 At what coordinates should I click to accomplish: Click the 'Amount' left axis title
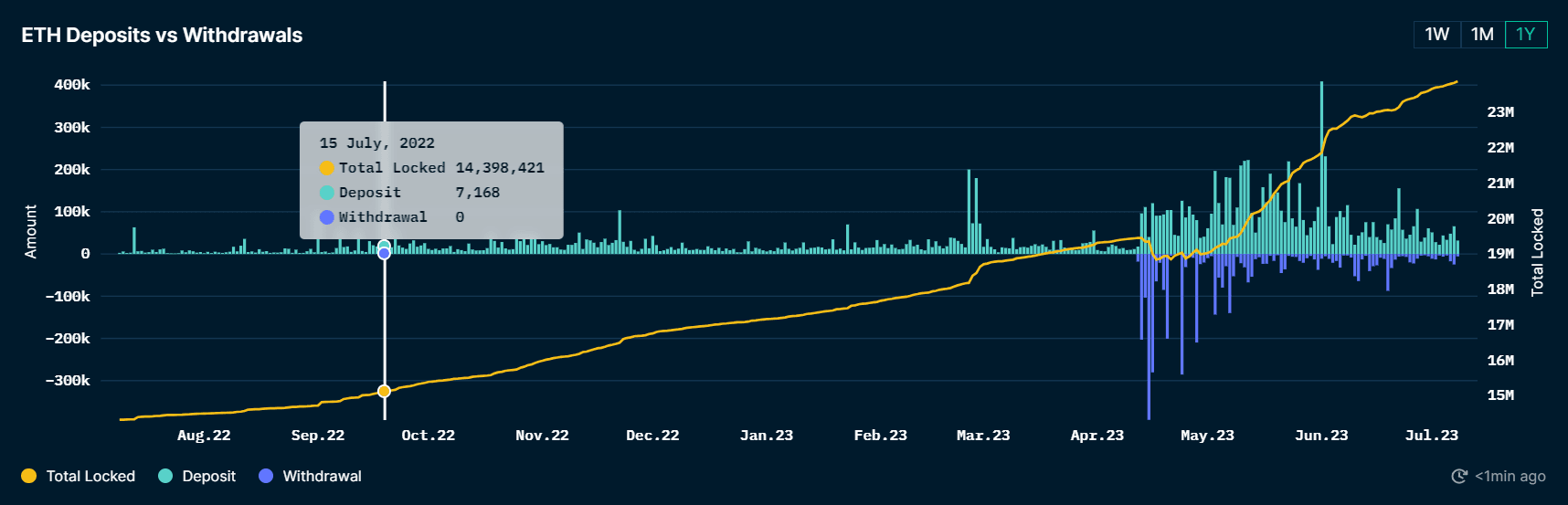(31, 232)
